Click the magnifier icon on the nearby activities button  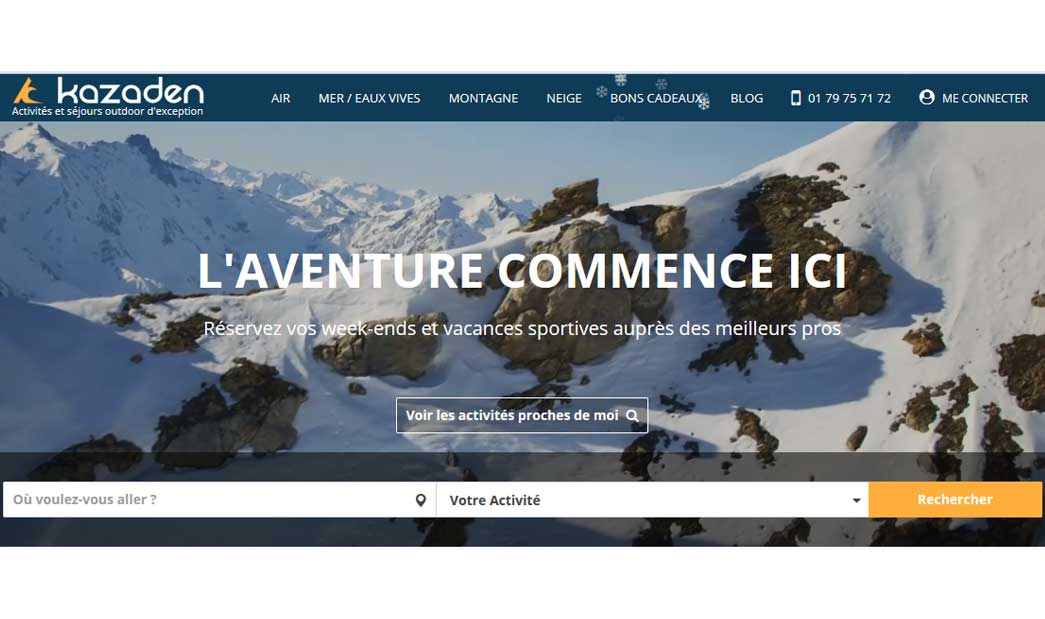[x=632, y=416]
